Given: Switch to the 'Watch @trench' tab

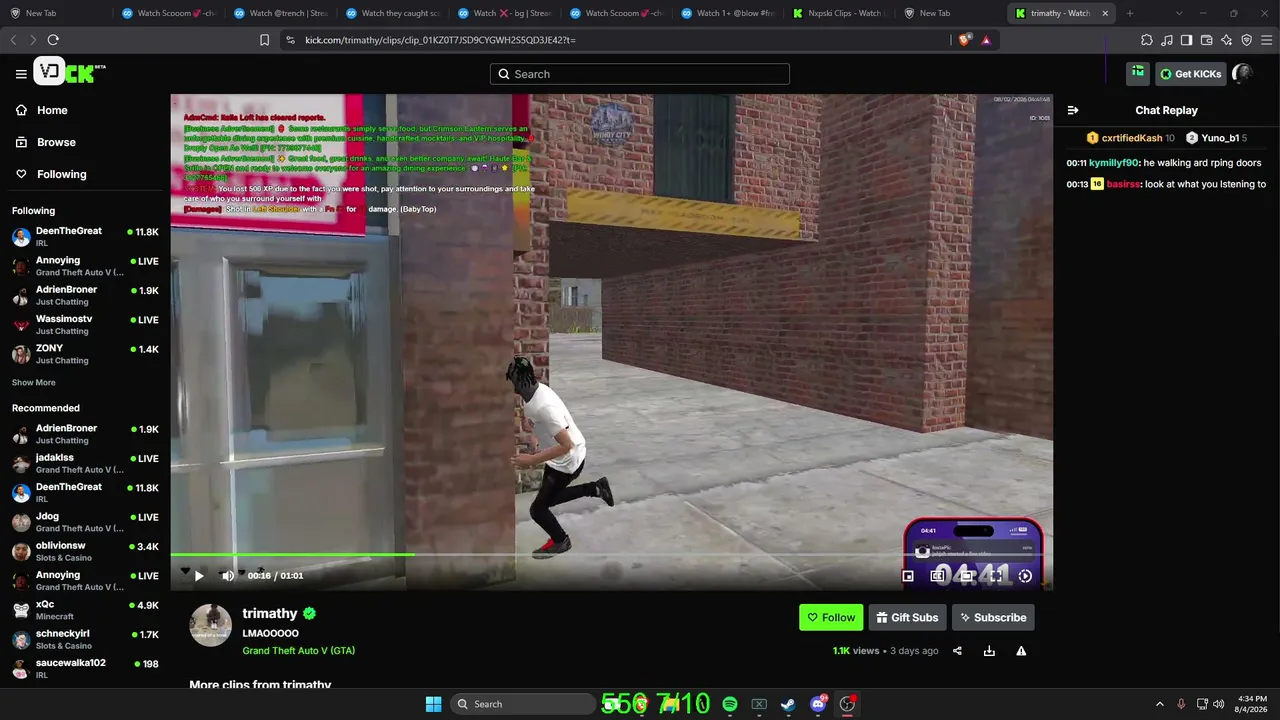Looking at the screenshot, I should pos(280,13).
